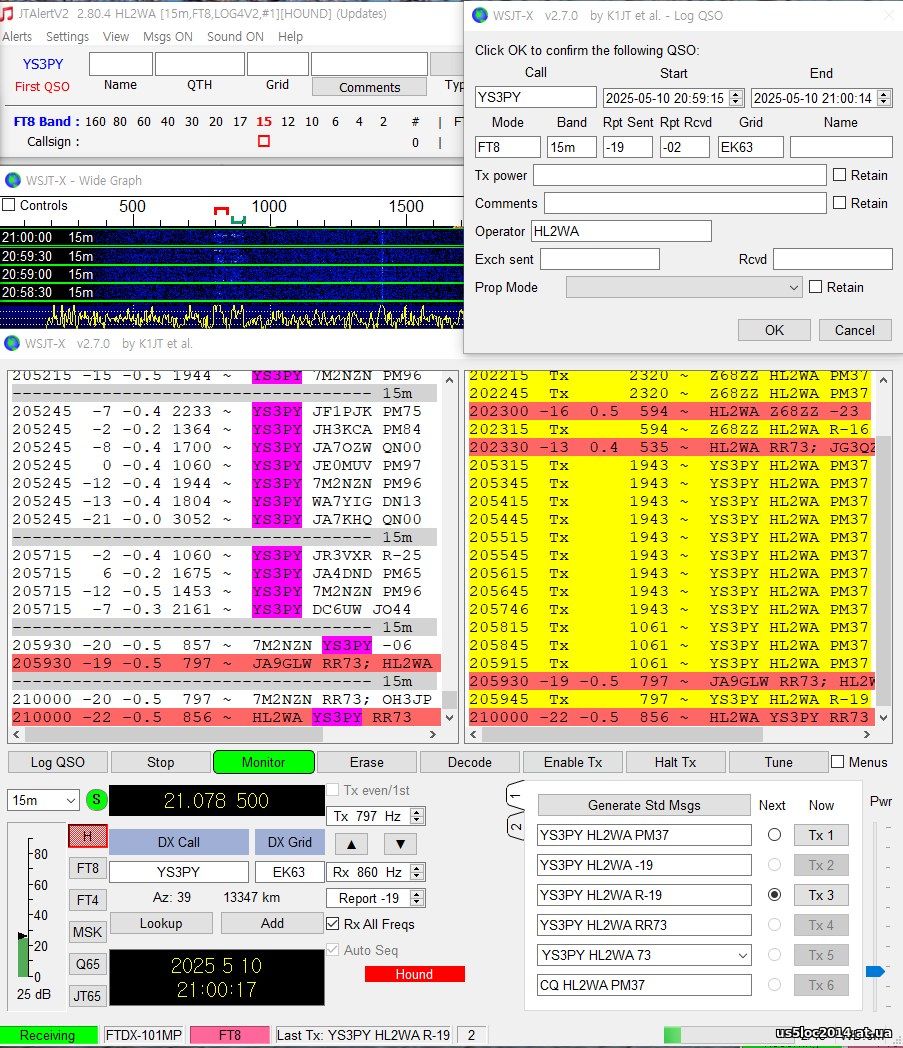Viewport: 903px width, 1048px height.
Task: Click the Tx 1 Now button
Action: [821, 835]
